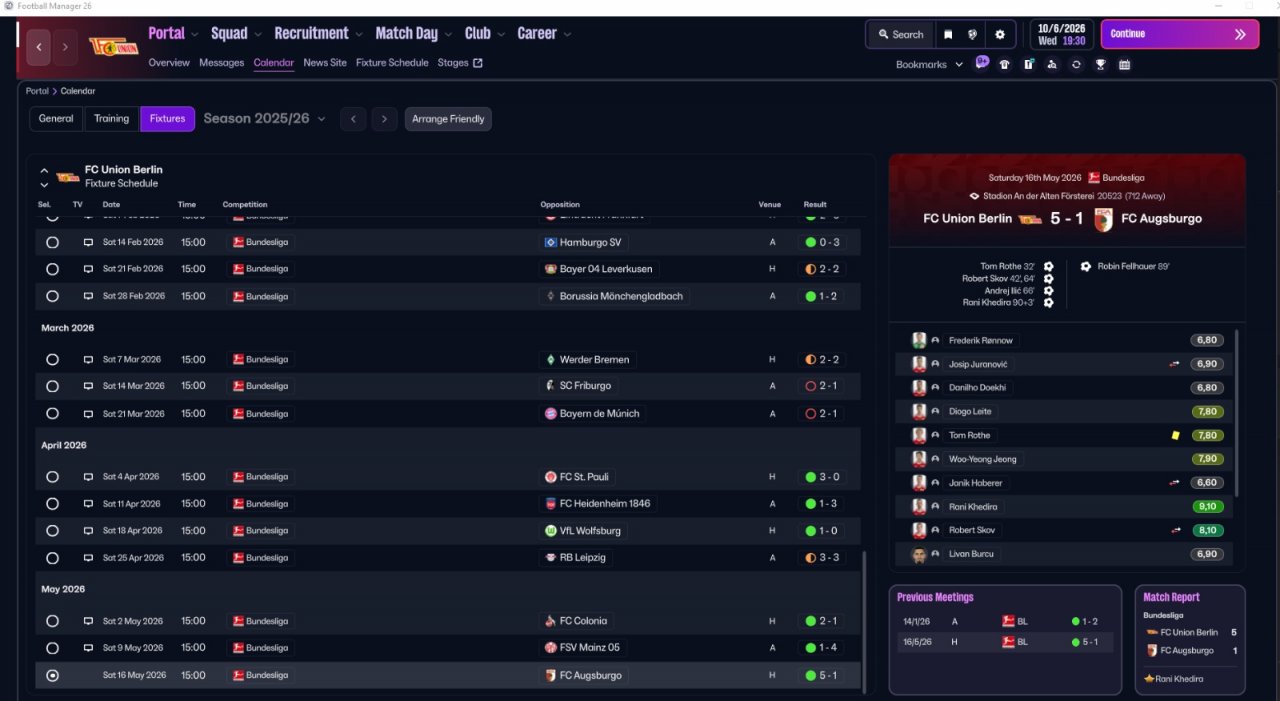1280x701 pixels.
Task: Go to next season with right arrow
Action: pos(385,119)
